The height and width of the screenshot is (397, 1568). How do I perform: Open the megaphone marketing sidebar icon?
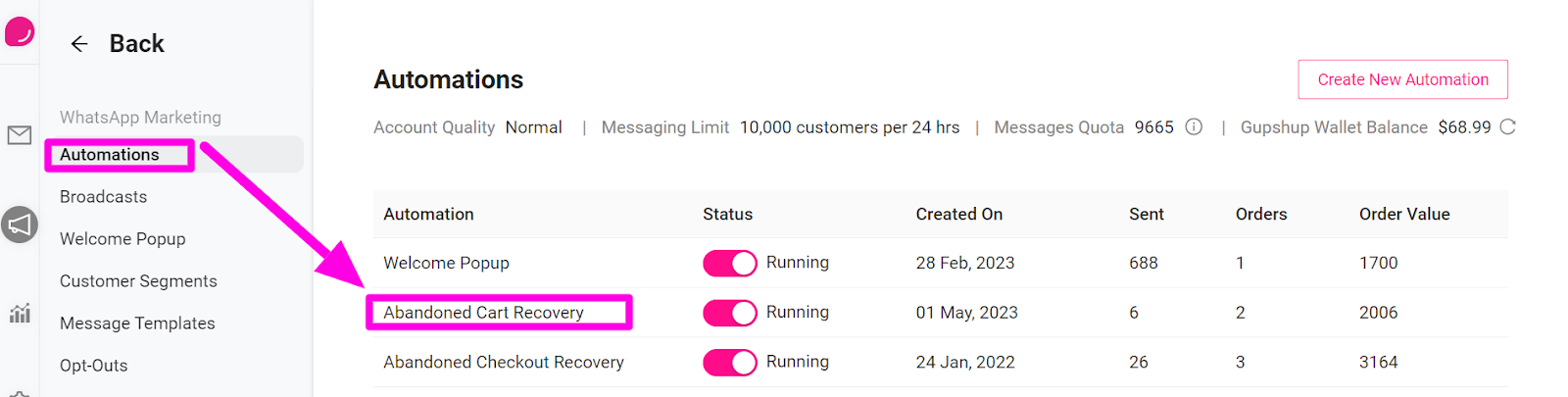[20, 225]
